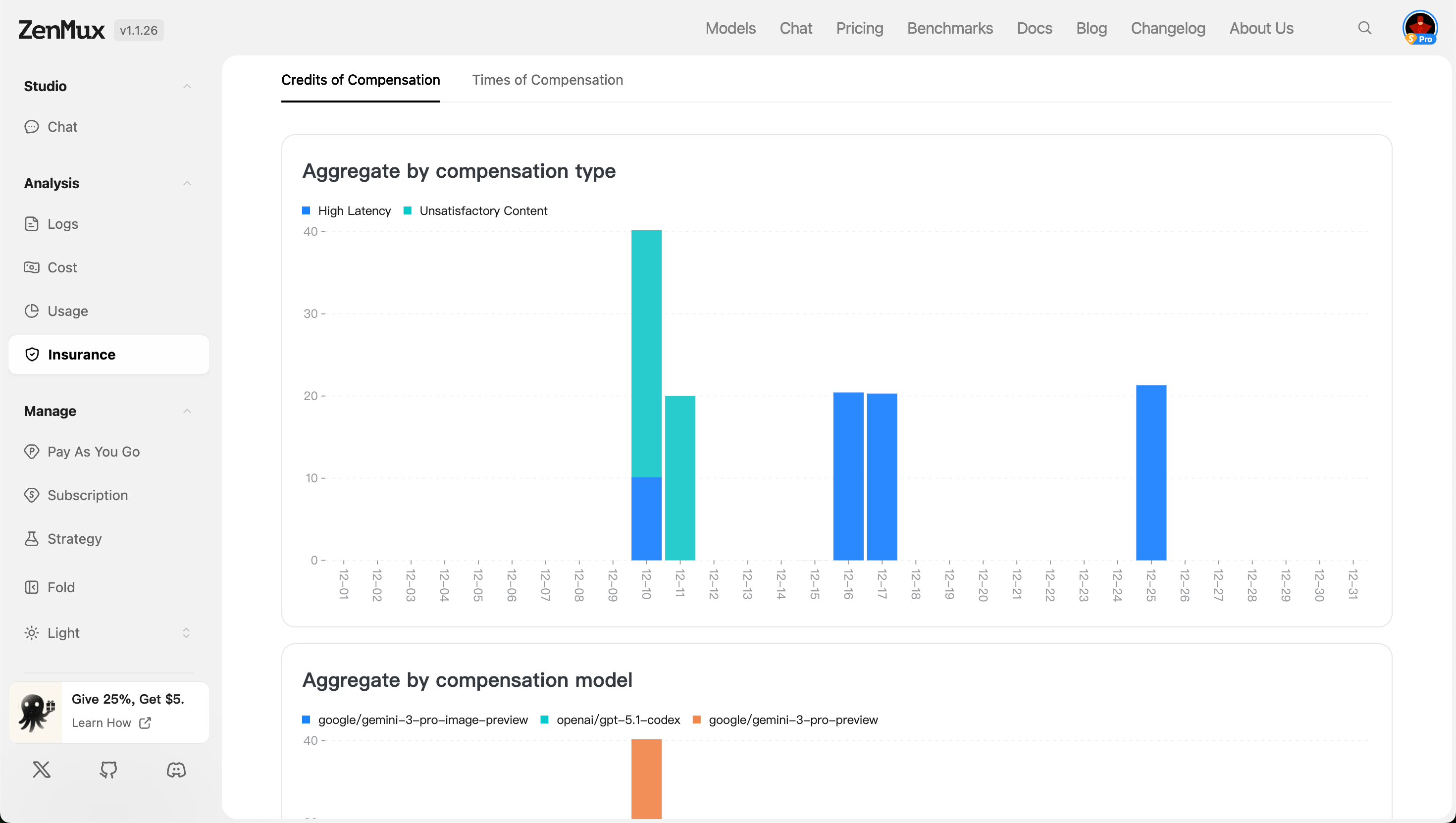Viewport: 1456px width, 823px height.
Task: Click the 12-25 High Latency bar
Action: click(1151, 472)
